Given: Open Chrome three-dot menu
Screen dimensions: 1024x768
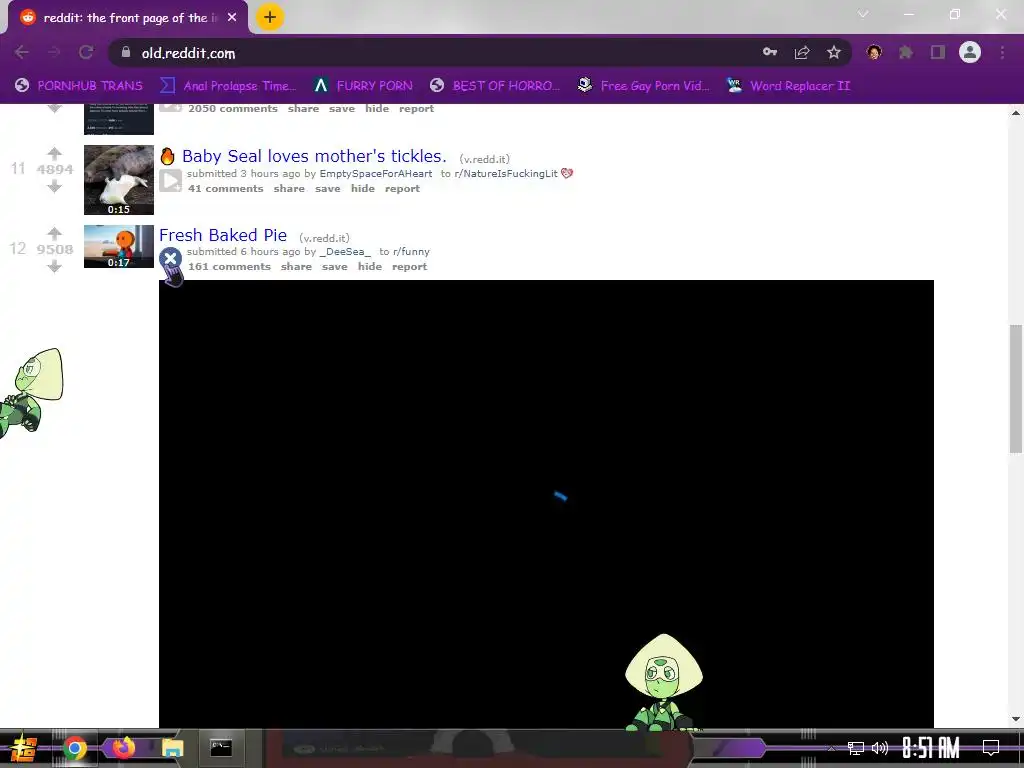Looking at the screenshot, I should (x=1002, y=52).
